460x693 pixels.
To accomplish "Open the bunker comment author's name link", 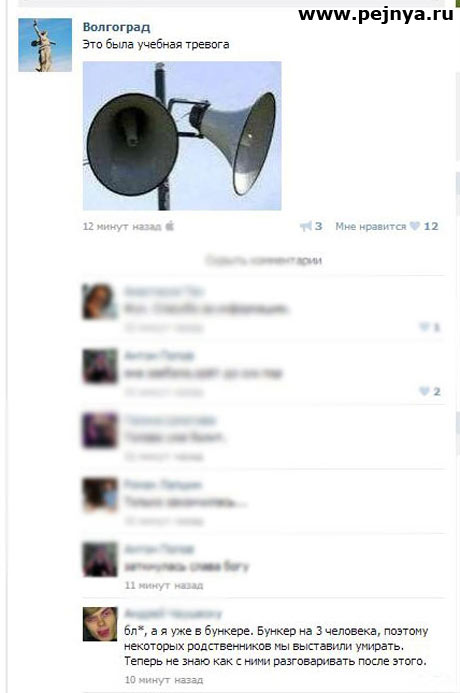I will pos(173,613).
